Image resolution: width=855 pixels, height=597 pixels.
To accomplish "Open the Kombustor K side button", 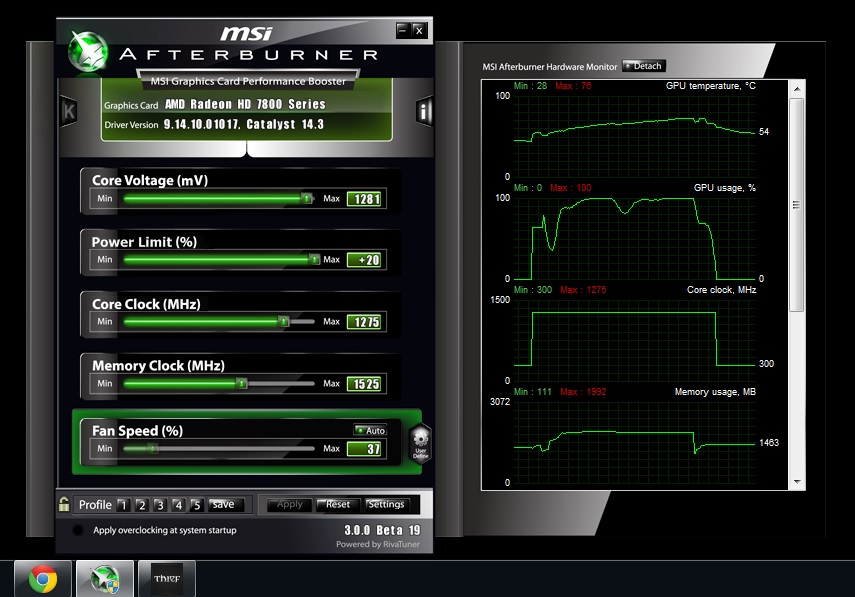I will 69,111.
